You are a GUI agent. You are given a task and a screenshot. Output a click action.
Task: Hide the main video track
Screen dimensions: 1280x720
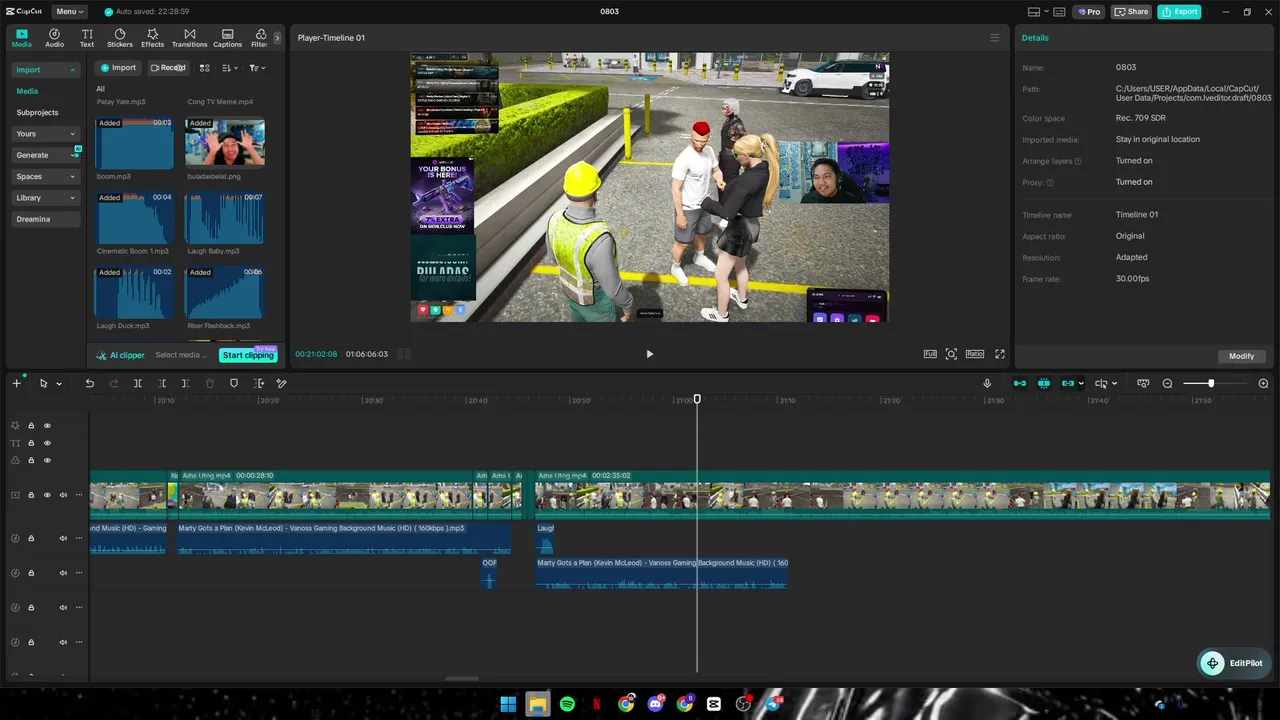[x=47, y=495]
